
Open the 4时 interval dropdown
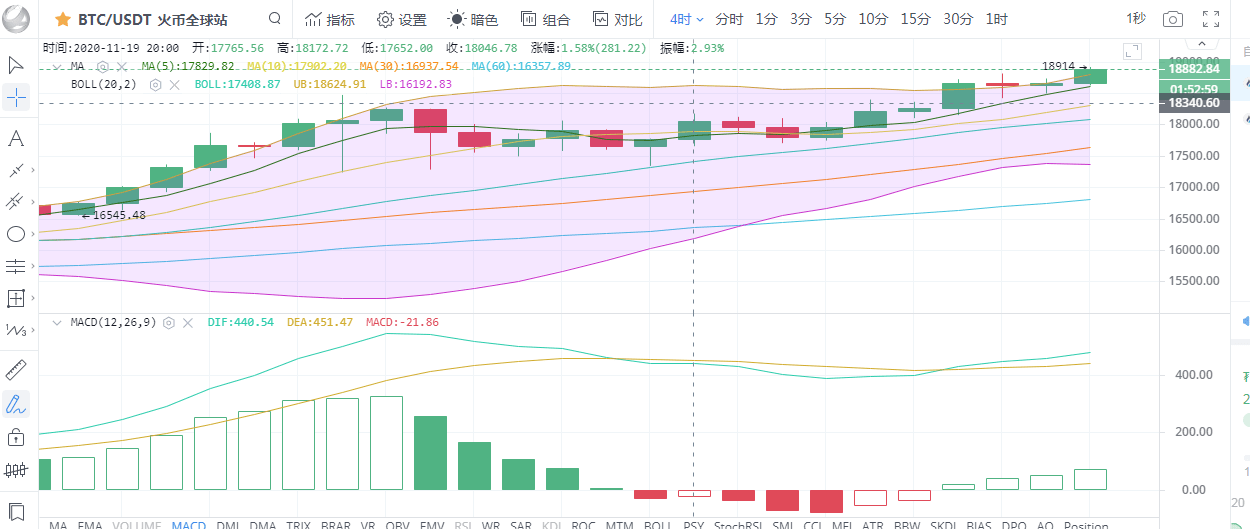coord(687,19)
